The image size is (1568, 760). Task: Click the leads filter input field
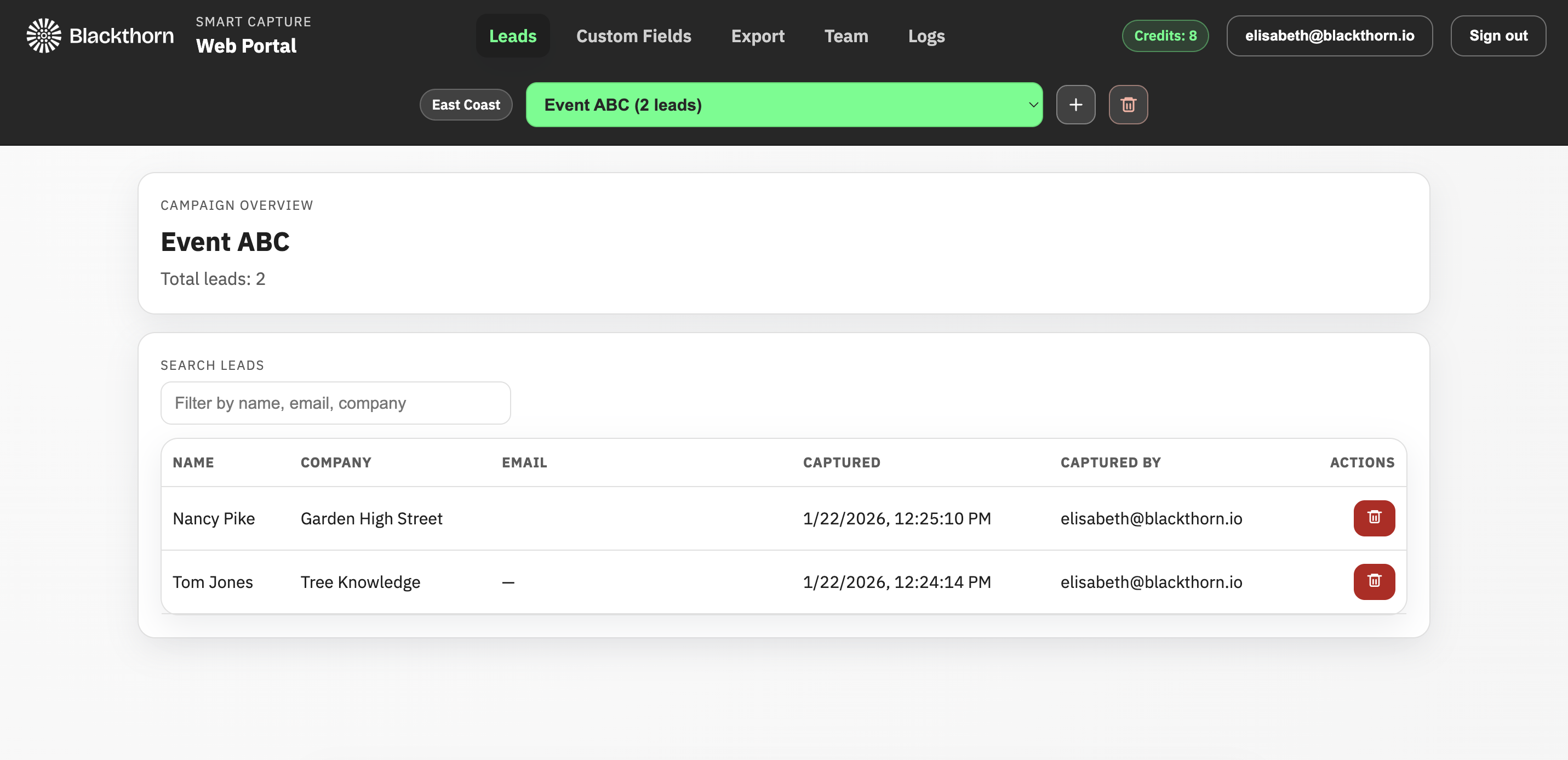click(335, 403)
